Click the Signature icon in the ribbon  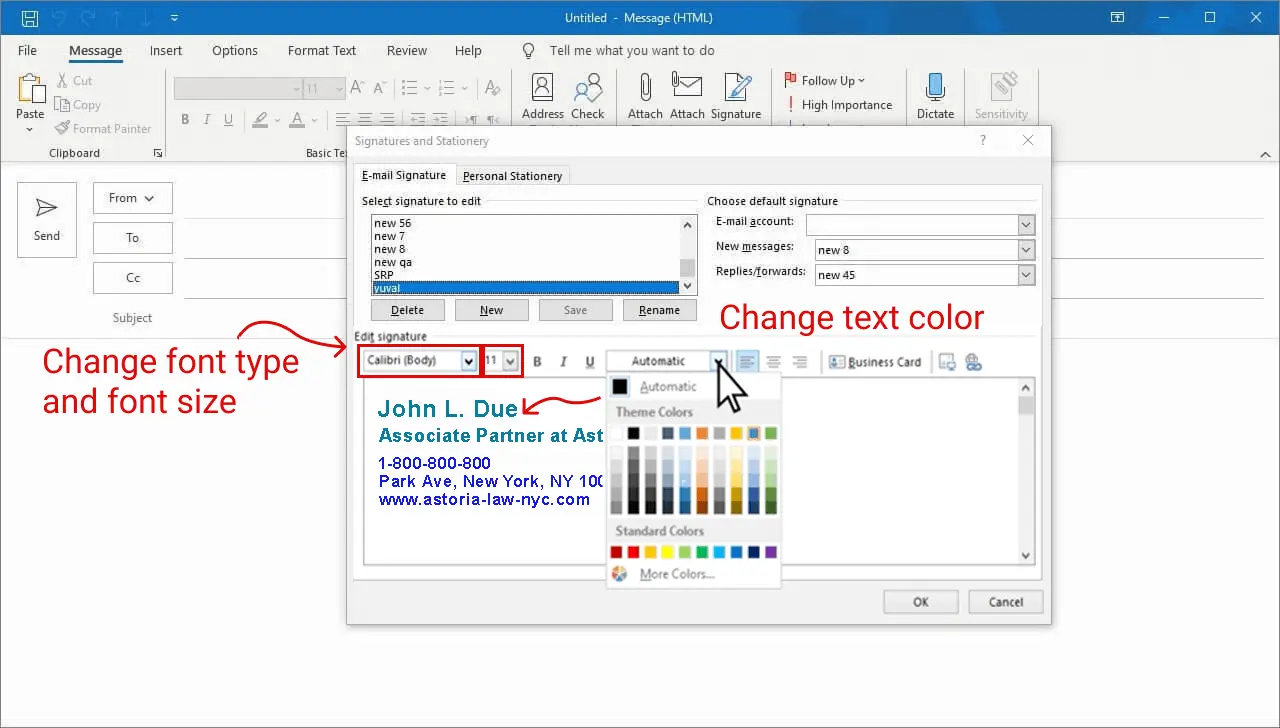(x=736, y=95)
